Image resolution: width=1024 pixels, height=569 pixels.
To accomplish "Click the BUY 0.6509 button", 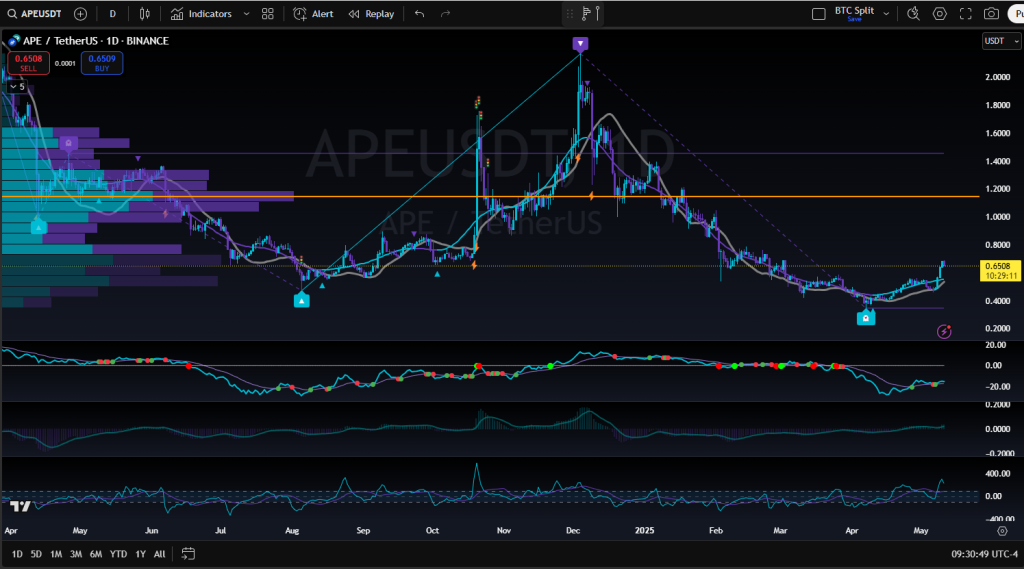I will 102,63.
